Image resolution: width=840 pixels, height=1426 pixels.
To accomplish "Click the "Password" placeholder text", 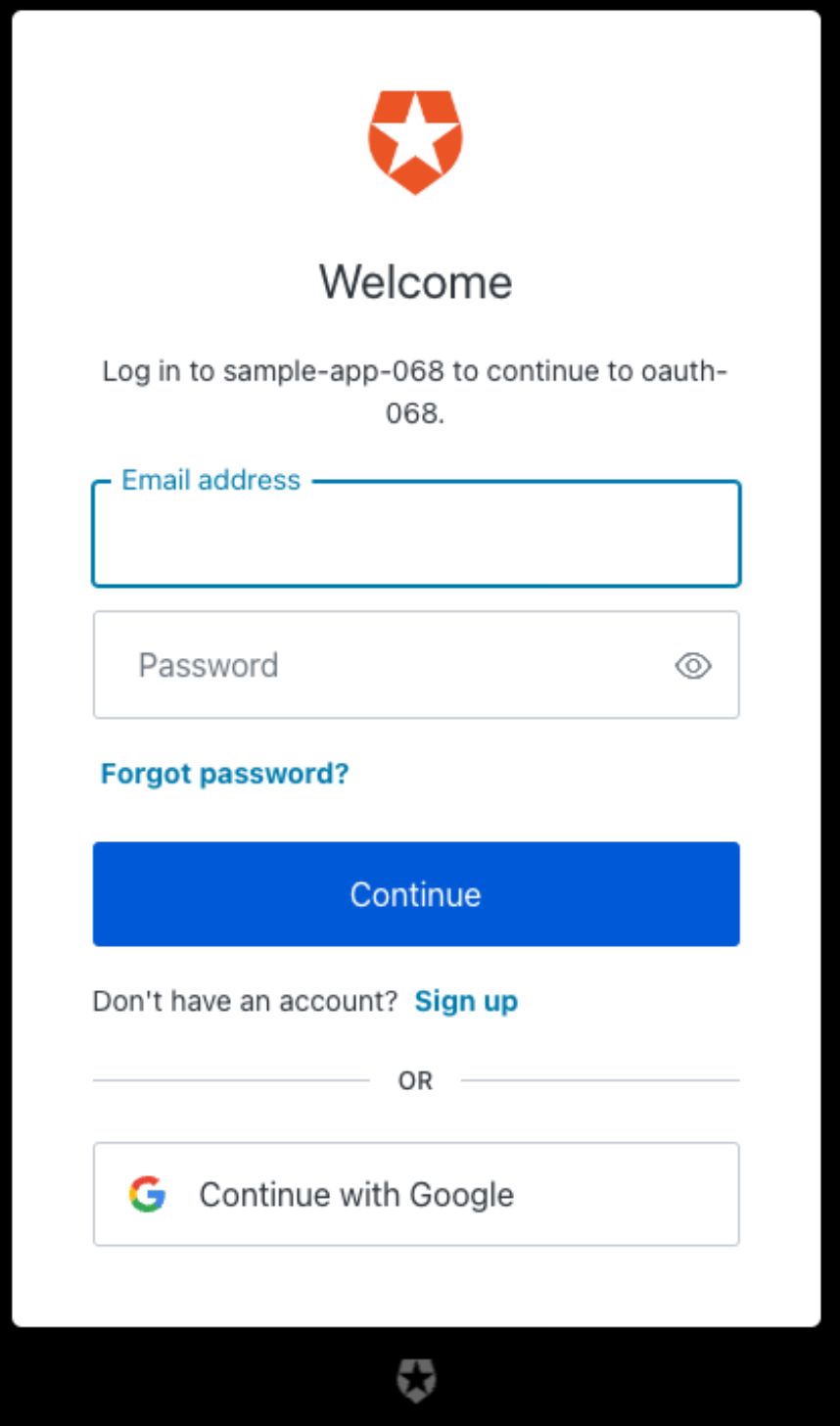I will coord(209,666).
